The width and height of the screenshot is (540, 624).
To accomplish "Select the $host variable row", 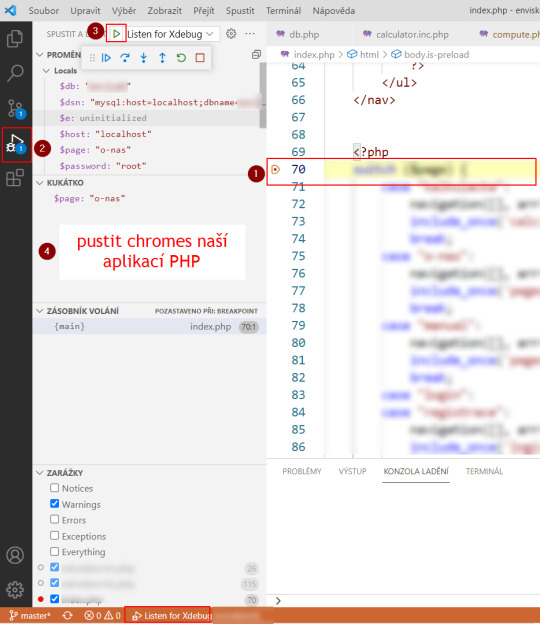I will (x=146, y=134).
